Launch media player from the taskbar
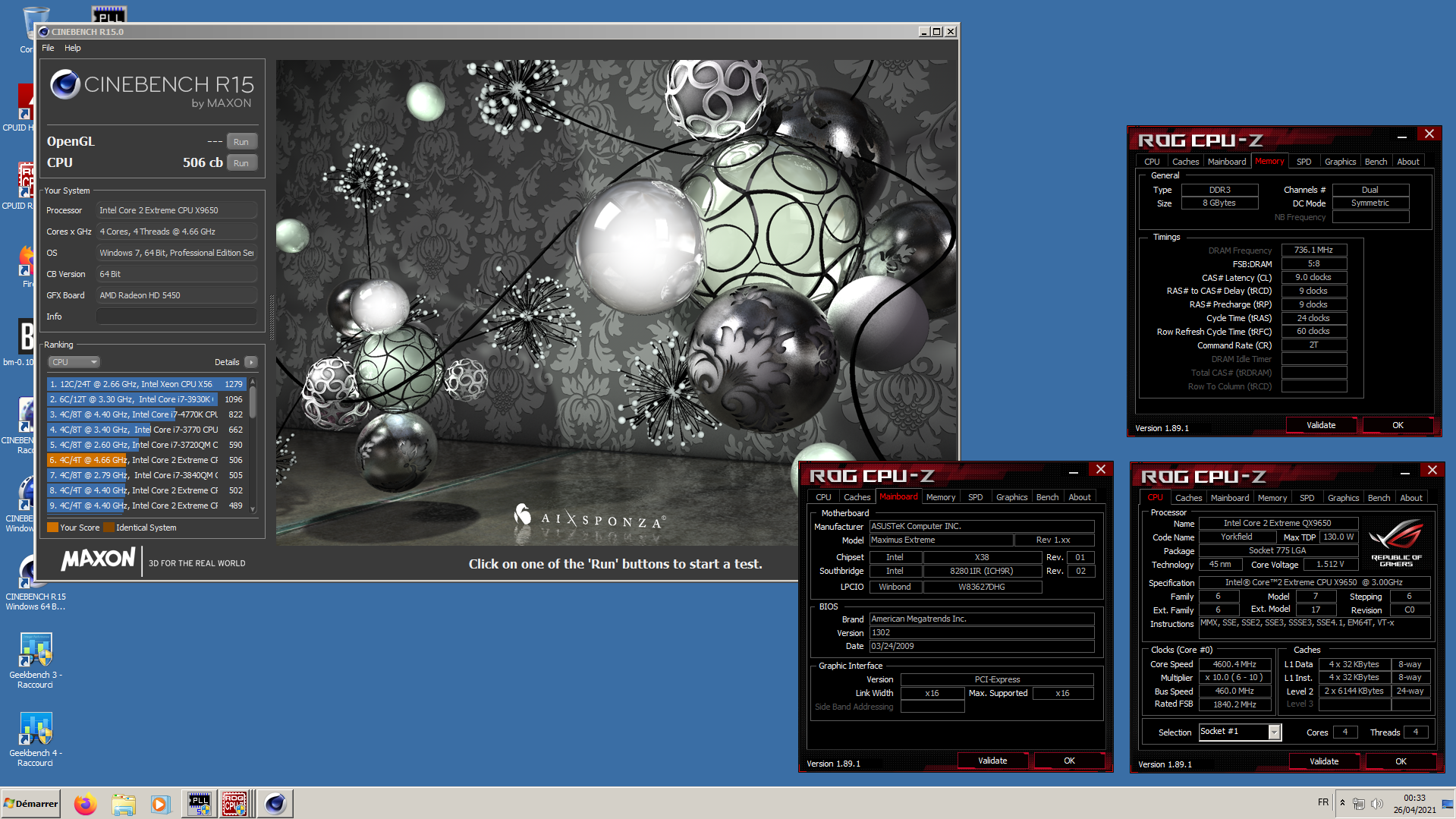 pyautogui.click(x=160, y=804)
